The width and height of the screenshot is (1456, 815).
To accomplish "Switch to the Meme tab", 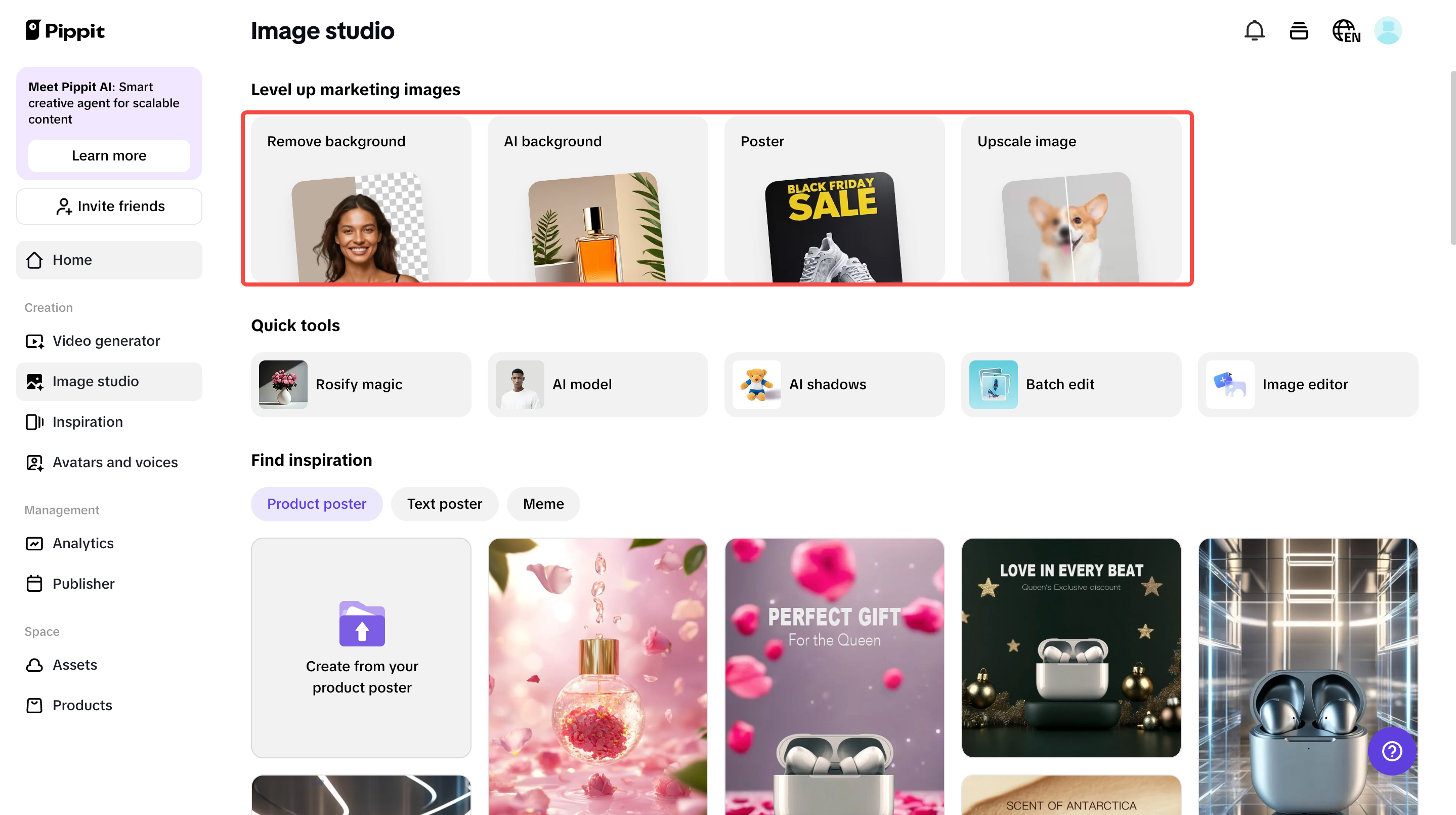I will (x=543, y=503).
